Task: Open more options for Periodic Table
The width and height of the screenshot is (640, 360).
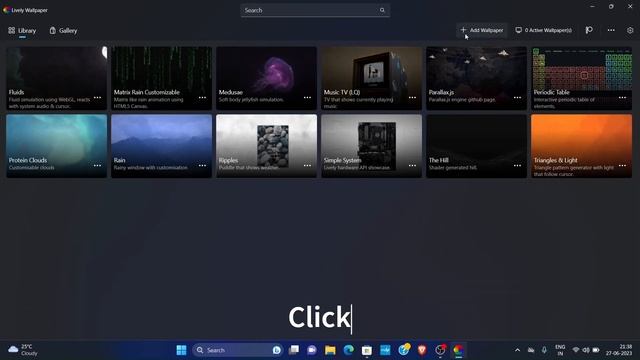Action: [622, 98]
